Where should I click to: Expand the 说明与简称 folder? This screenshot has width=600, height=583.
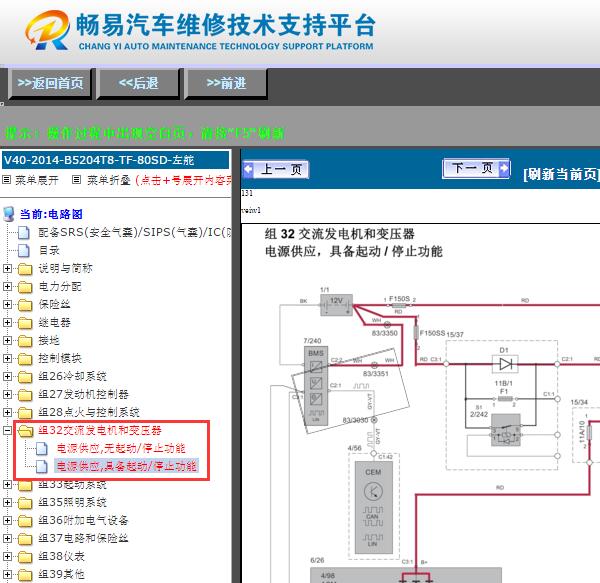coord(7,269)
